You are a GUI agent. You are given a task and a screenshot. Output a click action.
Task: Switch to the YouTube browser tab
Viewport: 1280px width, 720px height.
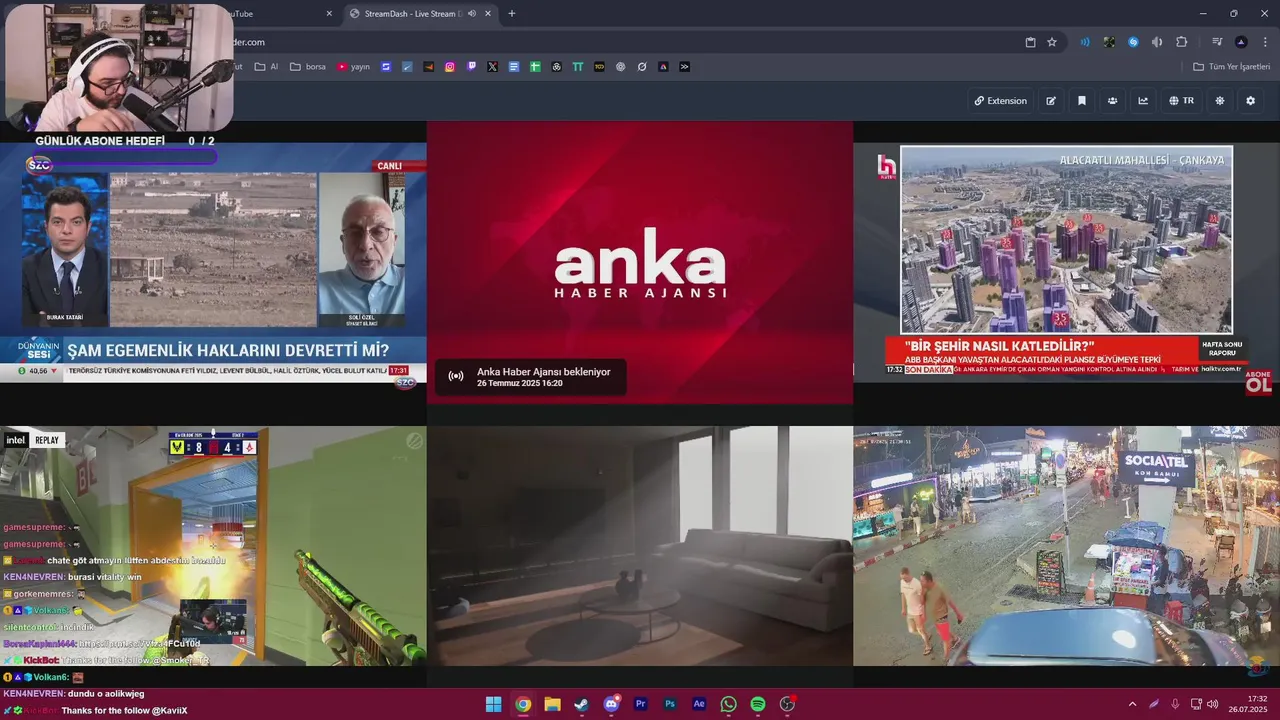(x=278, y=14)
